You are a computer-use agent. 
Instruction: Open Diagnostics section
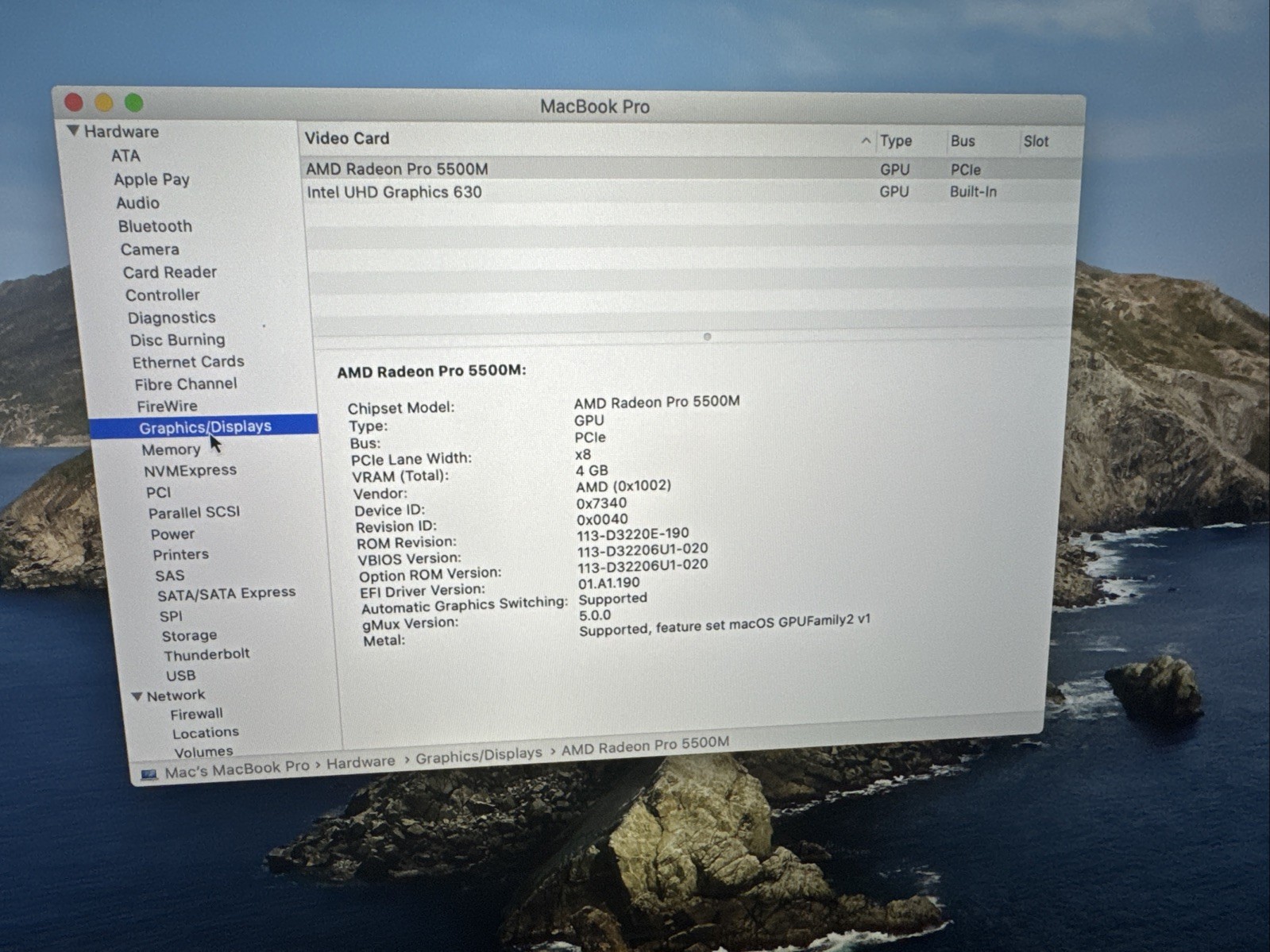pos(172,318)
